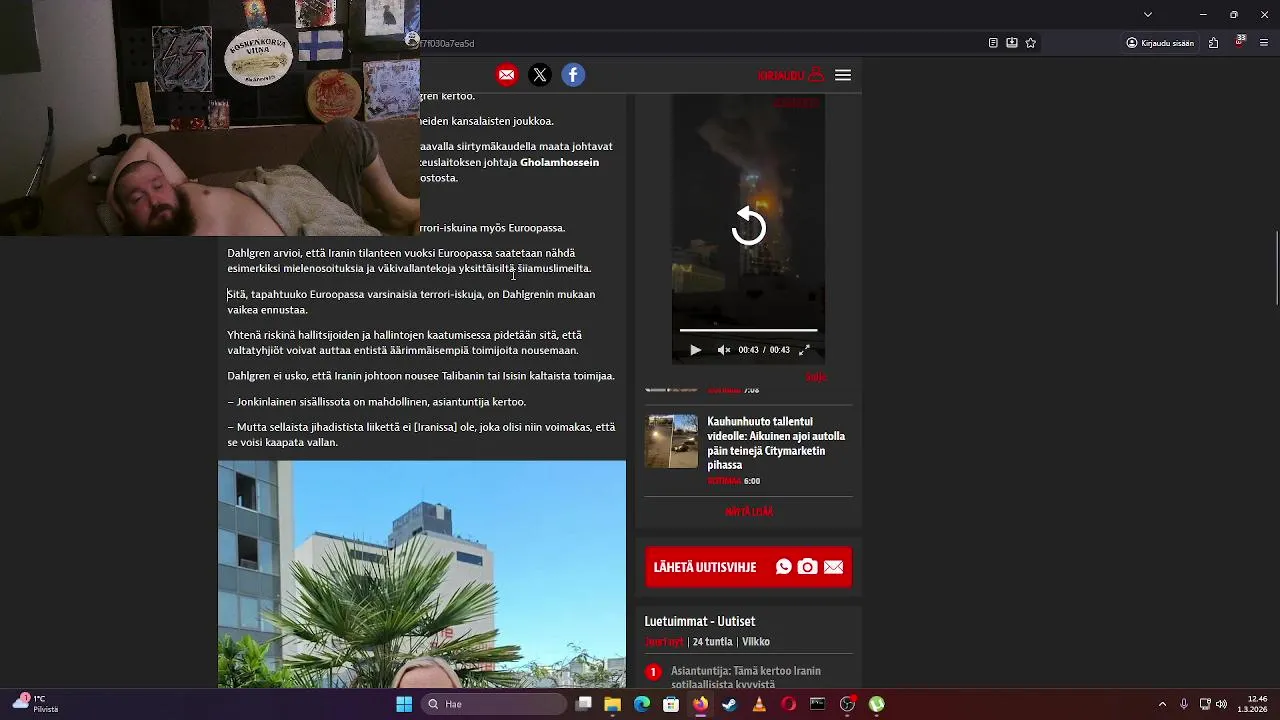
Task: Send news tip via camera icon
Action: pyautogui.click(x=807, y=567)
